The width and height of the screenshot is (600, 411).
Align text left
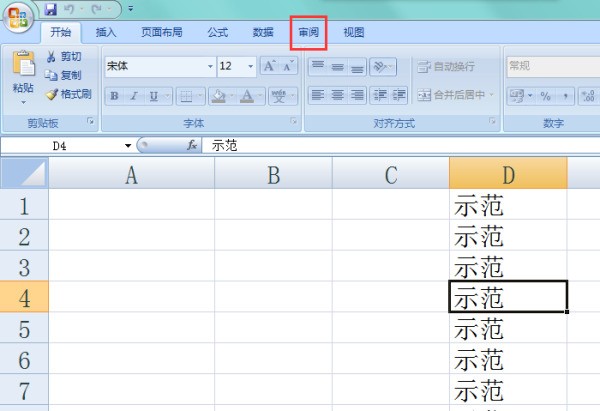[318, 95]
